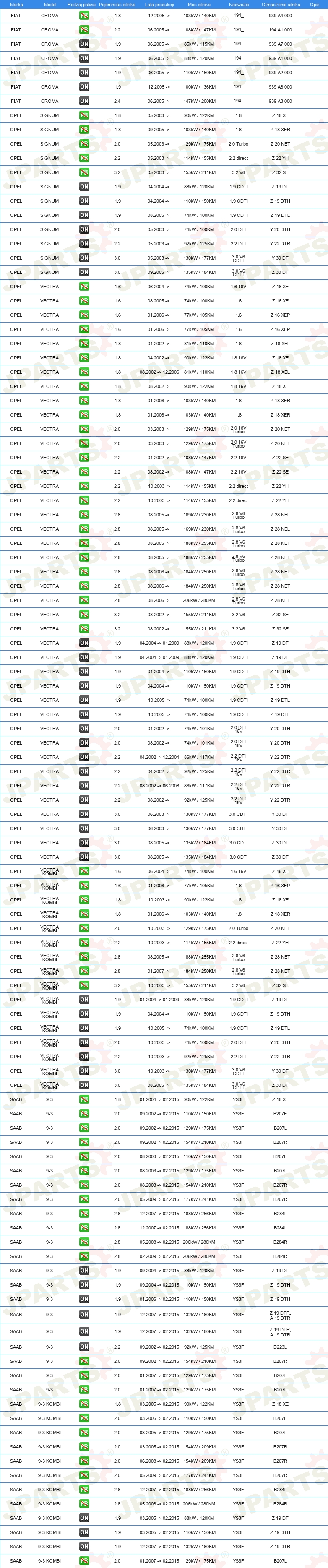Click the petrol icon in the Croma 194 A1.000 row
This screenshot has height=1568, width=328.
pos(84,30)
